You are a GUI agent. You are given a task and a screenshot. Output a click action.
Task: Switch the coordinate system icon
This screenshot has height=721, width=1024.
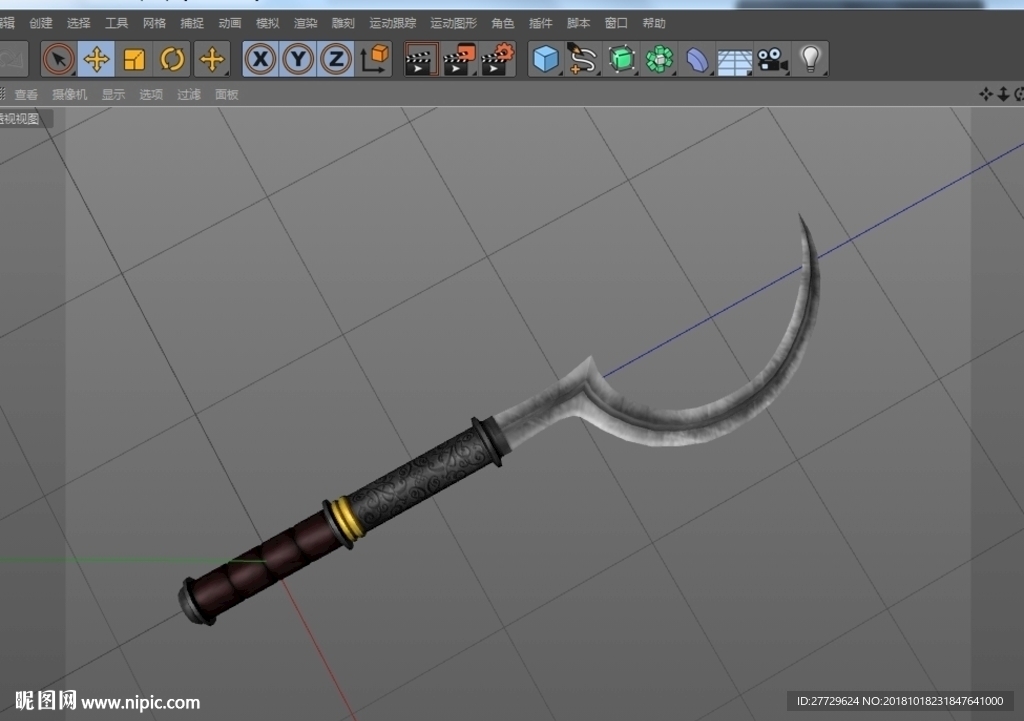click(374, 59)
